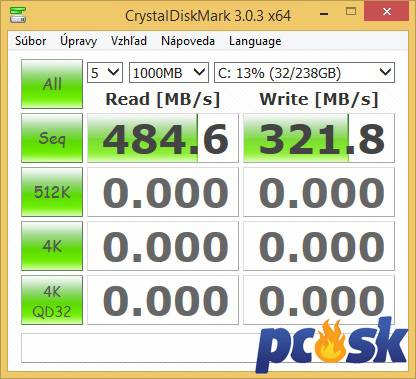The width and height of the screenshot is (416, 379).
Task: Open the C: drive selection dropdown
Action: point(304,73)
